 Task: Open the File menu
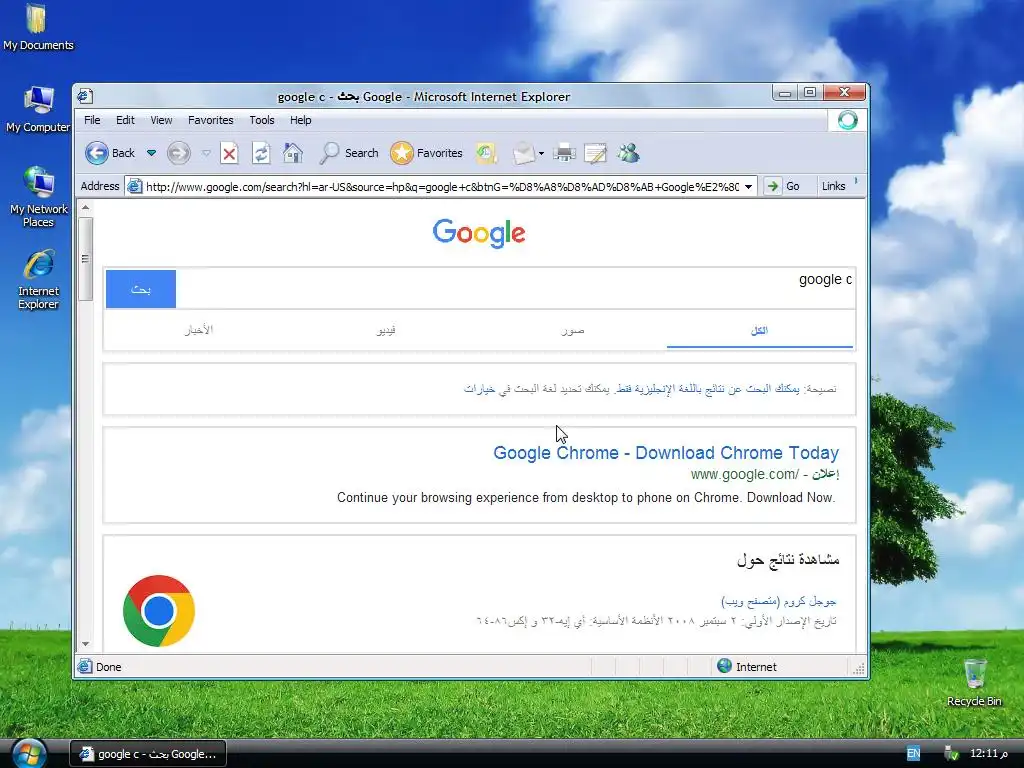pyautogui.click(x=92, y=120)
